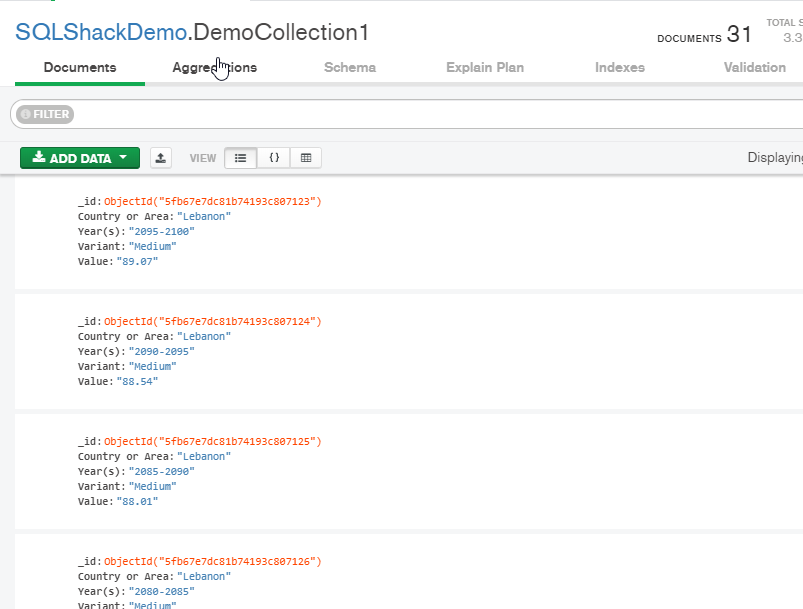Viewport: 803px width, 609px height.
Task: Open the Indexes tab
Action: [620, 68]
